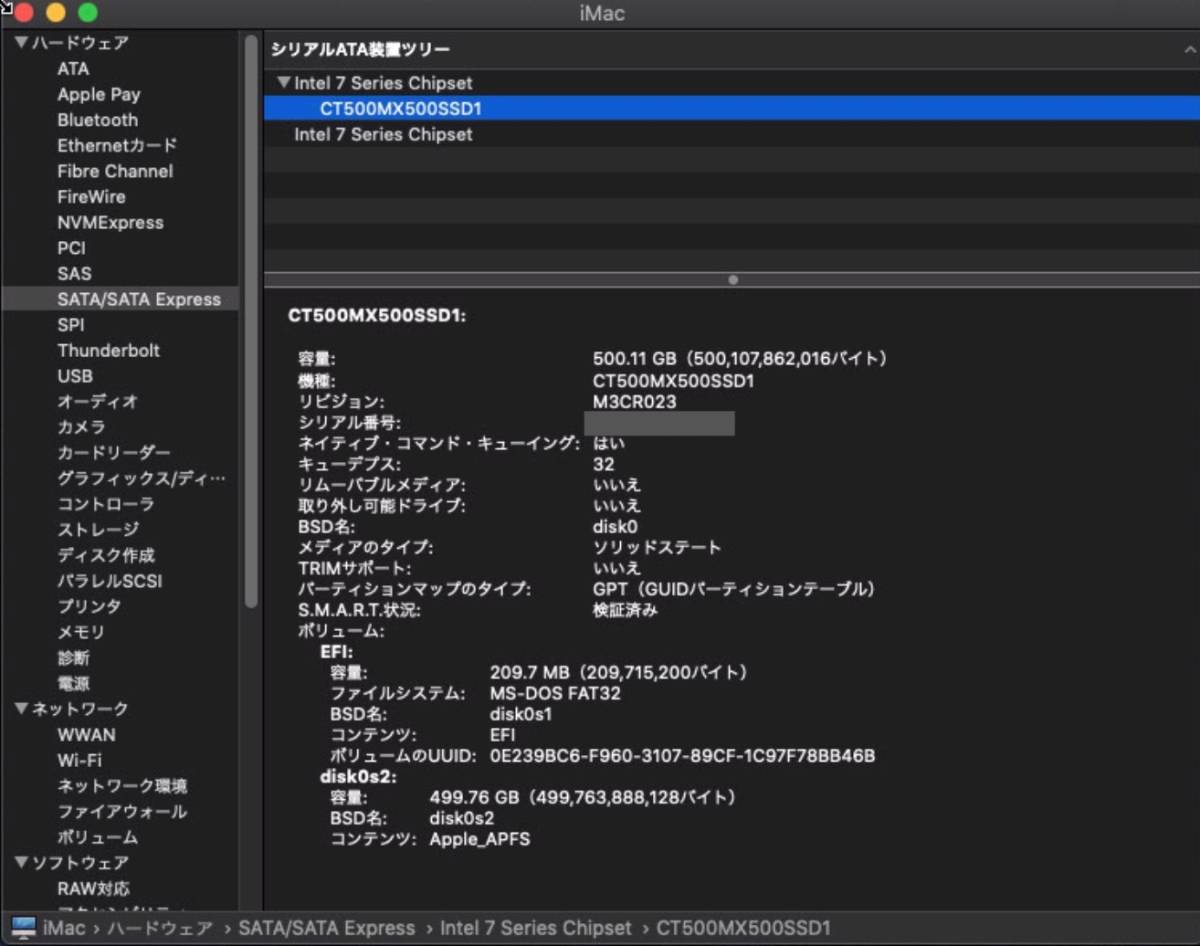Select Ethernetカード in the sidebar
The width and height of the screenshot is (1200, 946).
(x=117, y=145)
